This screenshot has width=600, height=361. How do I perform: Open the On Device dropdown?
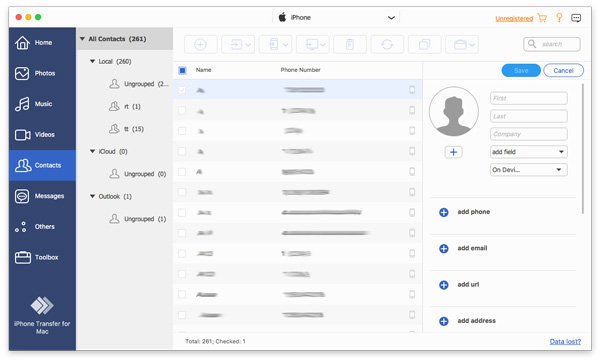529,170
